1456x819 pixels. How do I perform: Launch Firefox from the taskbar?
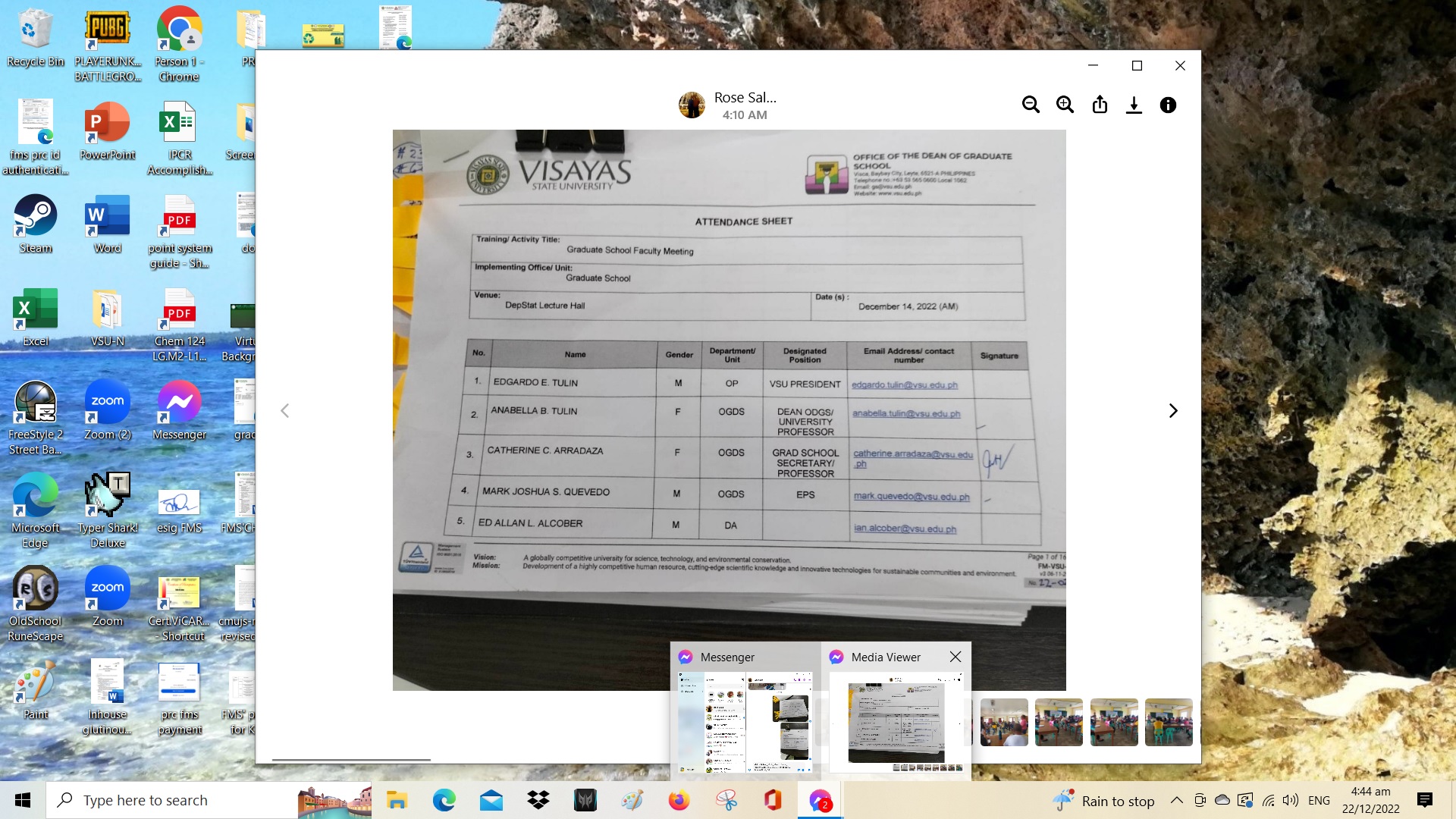click(x=679, y=800)
